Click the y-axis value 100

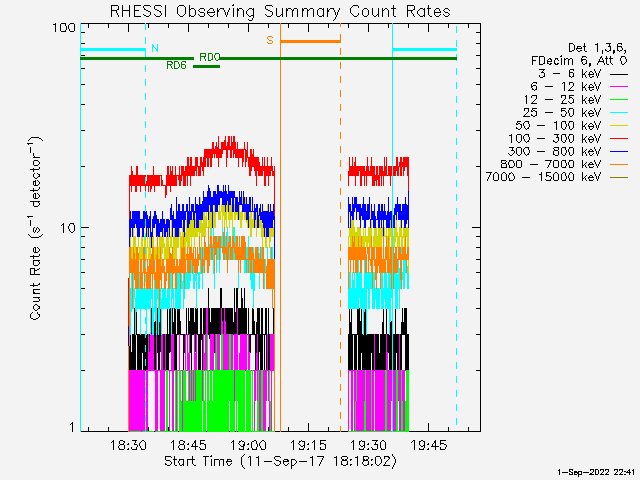pos(64,28)
